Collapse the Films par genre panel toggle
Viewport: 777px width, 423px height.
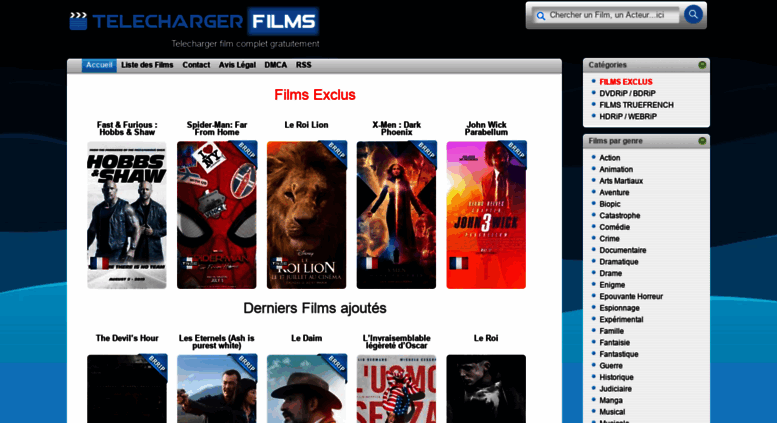(x=702, y=141)
